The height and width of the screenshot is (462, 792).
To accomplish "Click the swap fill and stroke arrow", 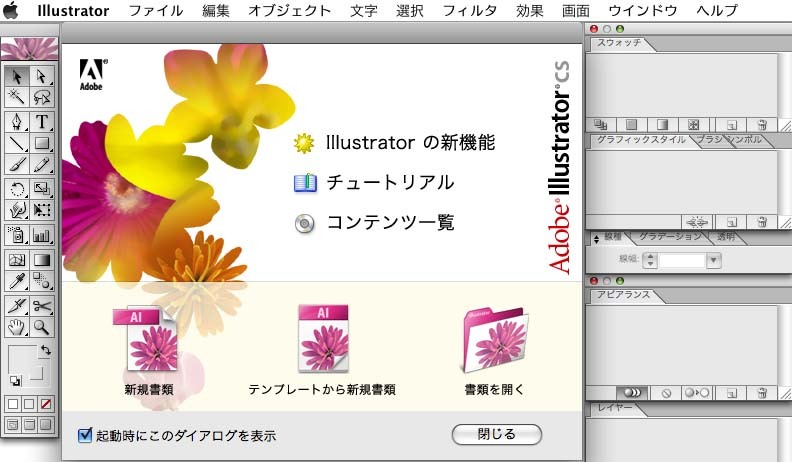I will 45,349.
